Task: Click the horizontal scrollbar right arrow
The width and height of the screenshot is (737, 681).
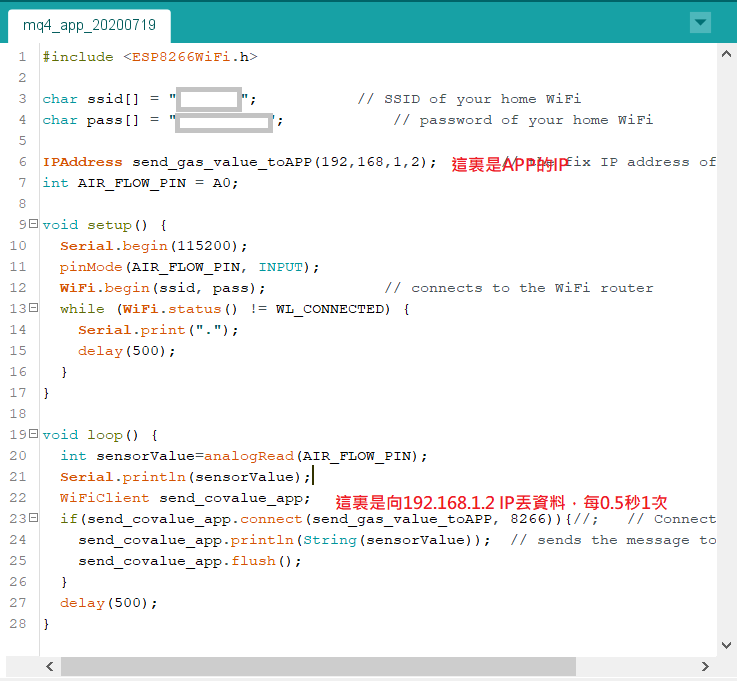Action: pos(705,666)
